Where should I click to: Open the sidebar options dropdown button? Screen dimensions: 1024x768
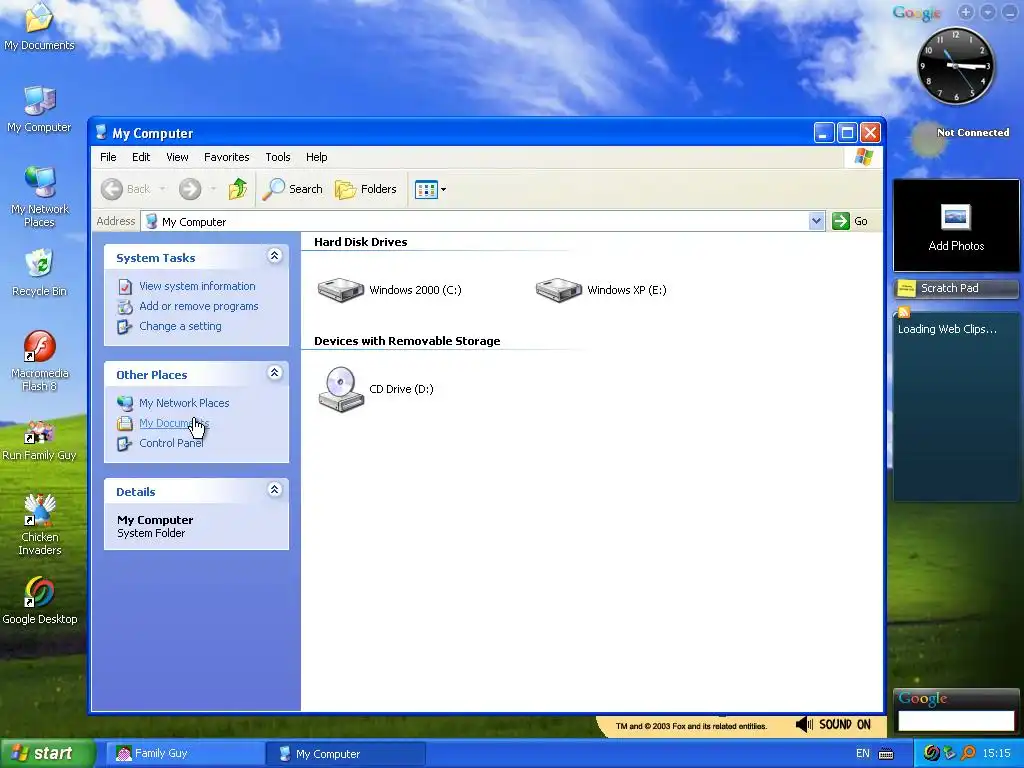(988, 12)
